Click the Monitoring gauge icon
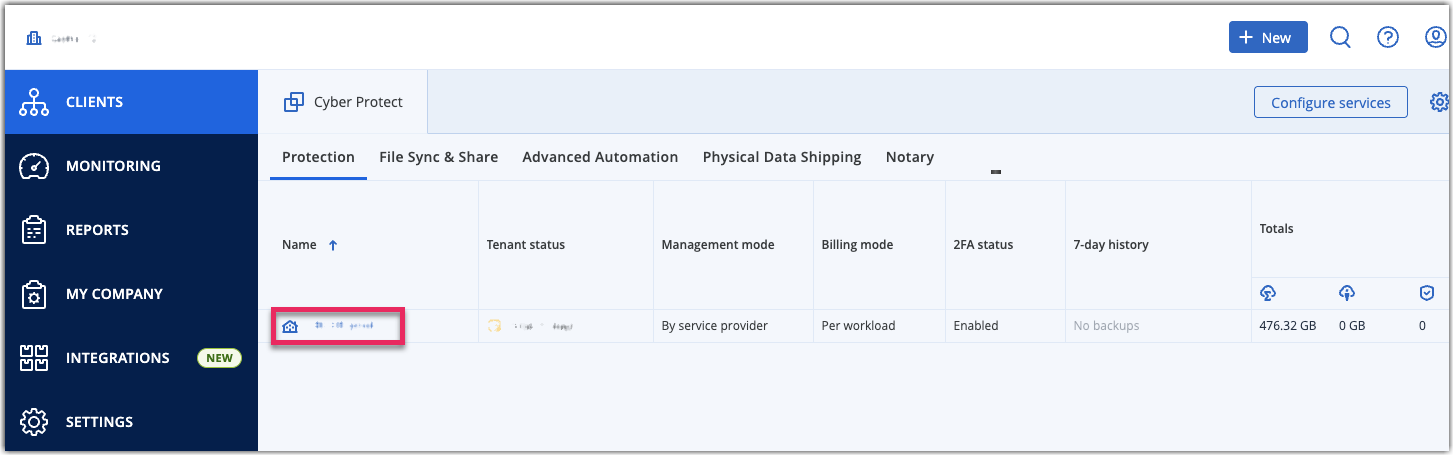Image resolution: width=1454 pixels, height=456 pixels. coord(34,166)
